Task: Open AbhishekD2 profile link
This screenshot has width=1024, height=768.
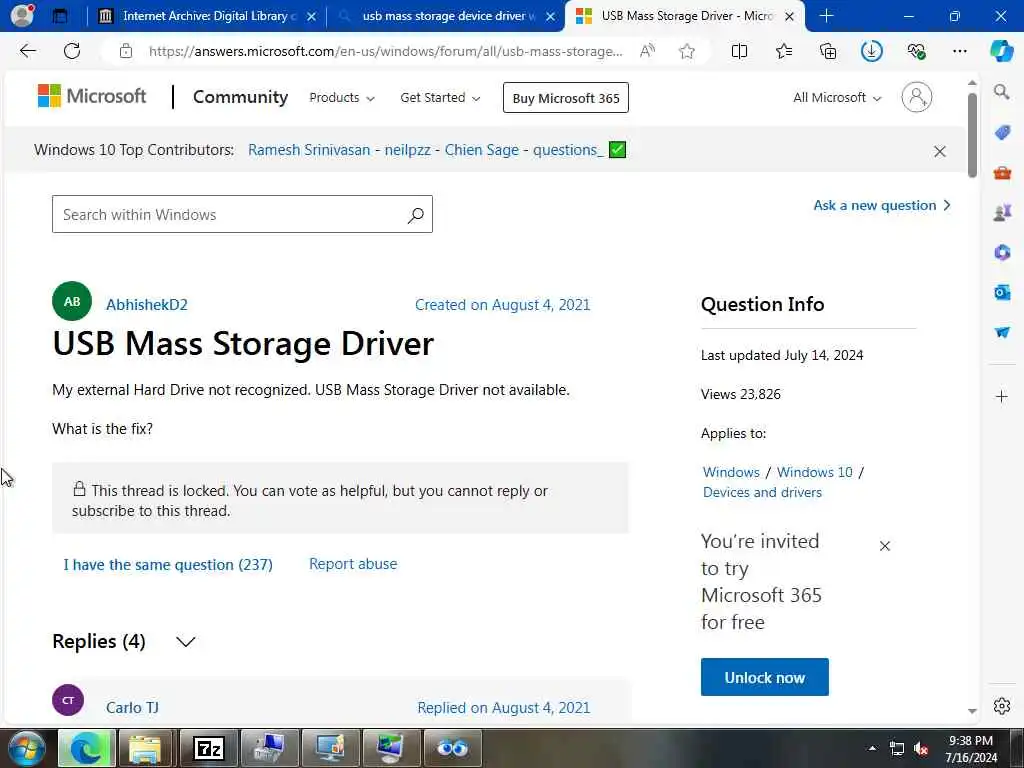Action: [x=147, y=305]
